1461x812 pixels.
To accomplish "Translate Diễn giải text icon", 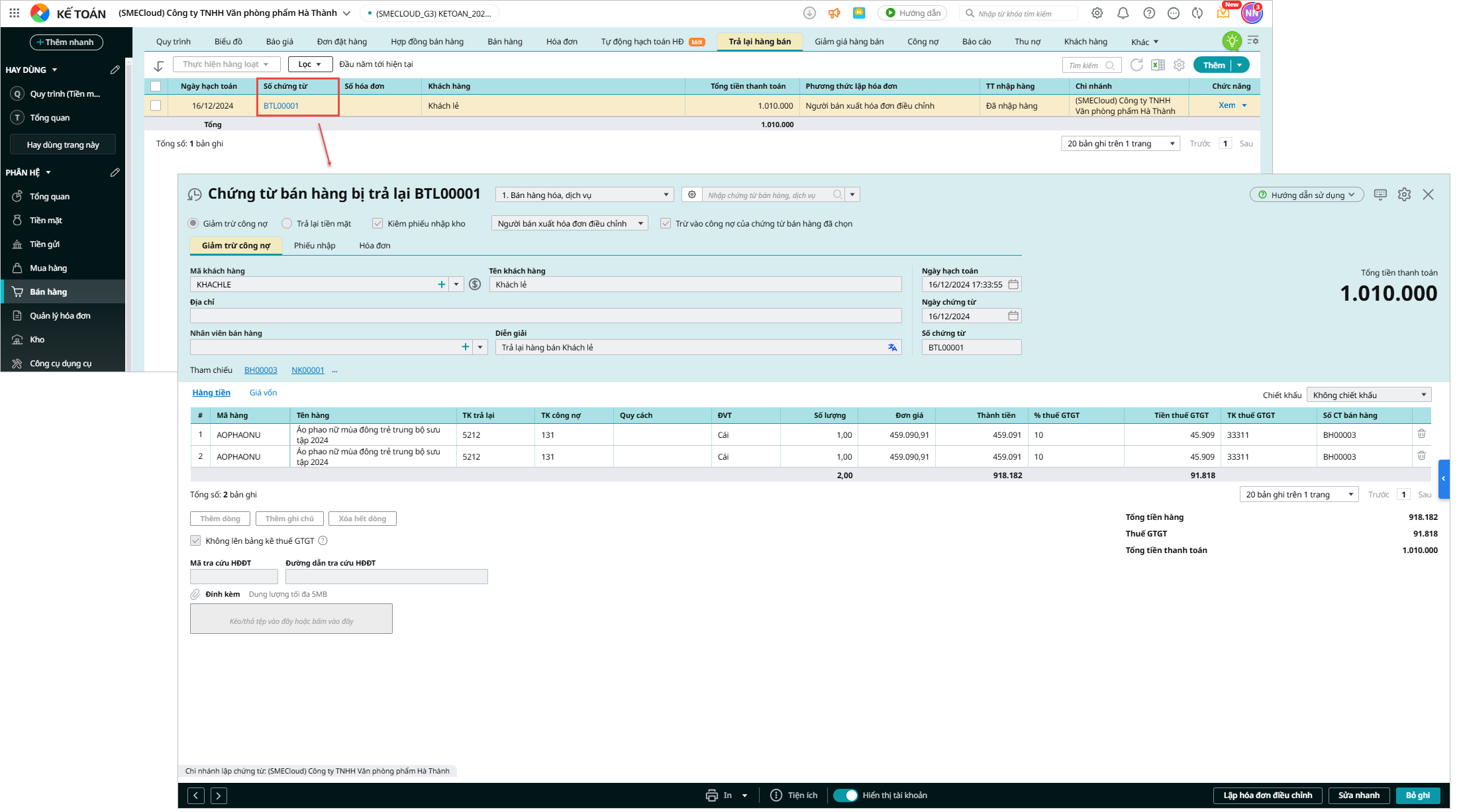I will coord(893,347).
